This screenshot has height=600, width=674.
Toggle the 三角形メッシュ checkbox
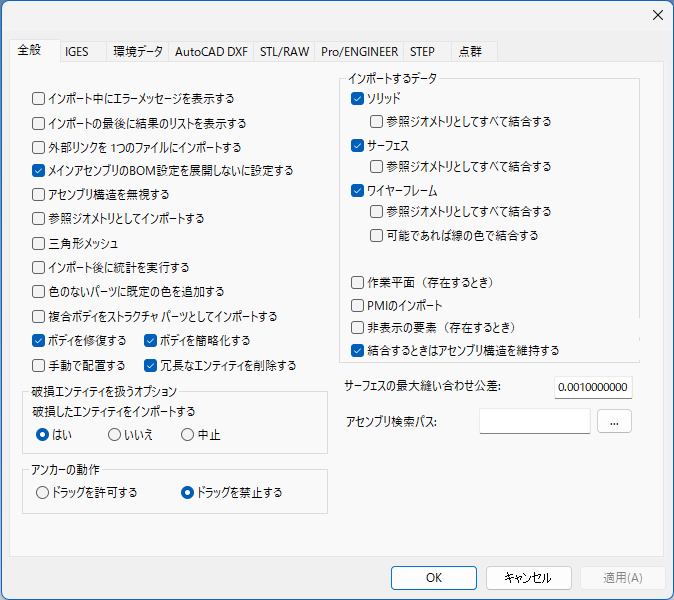pos(38,244)
